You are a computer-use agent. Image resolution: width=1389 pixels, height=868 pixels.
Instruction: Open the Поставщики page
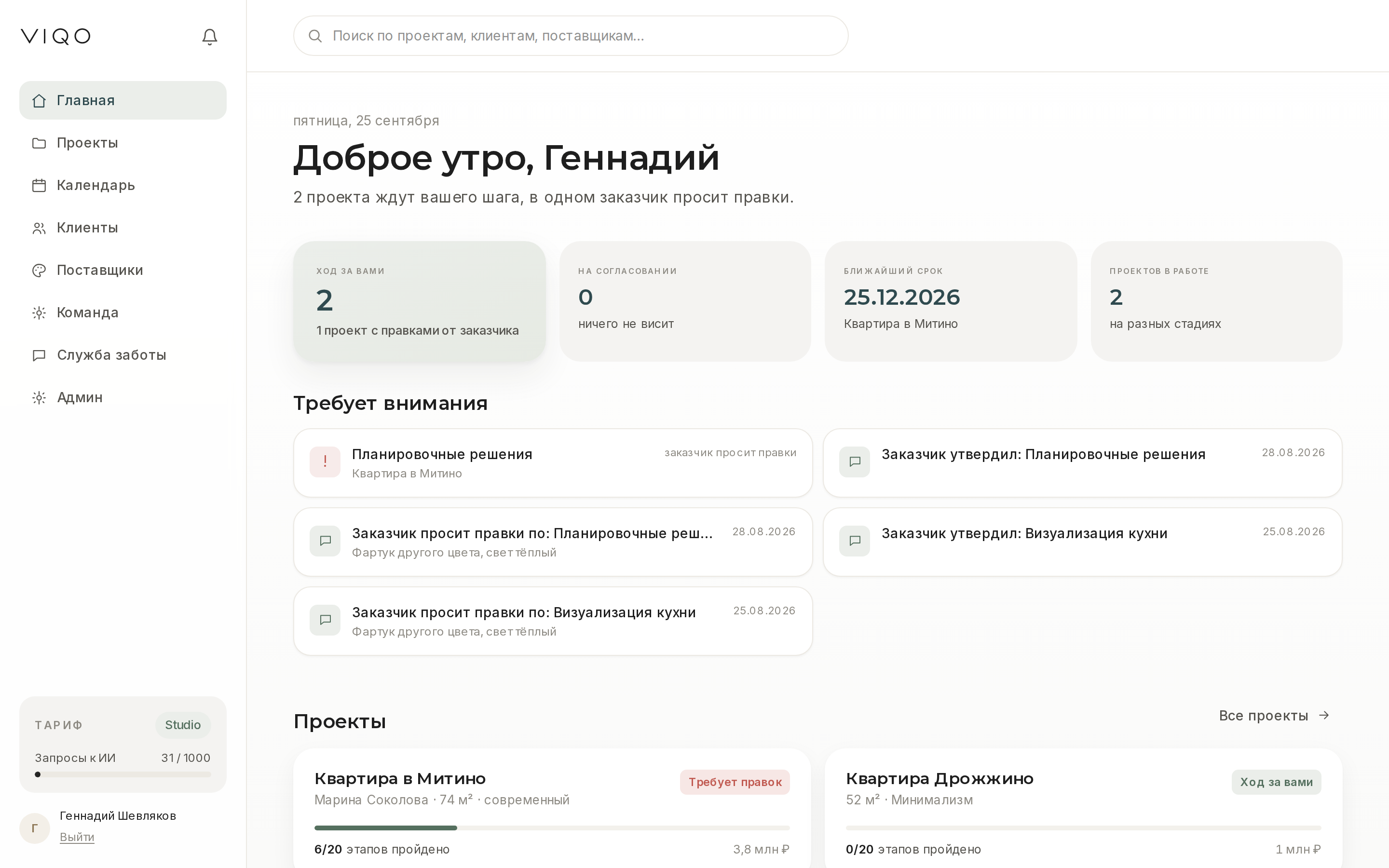tap(123, 271)
